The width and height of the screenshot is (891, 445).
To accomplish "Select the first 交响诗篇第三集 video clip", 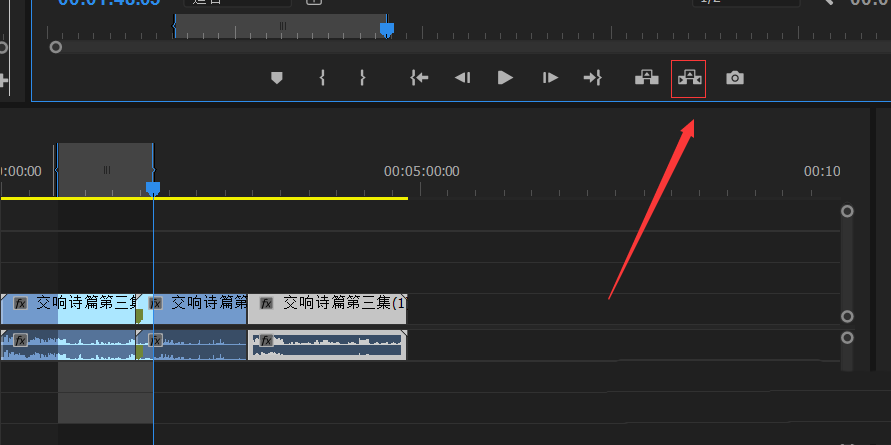I will coord(68,309).
